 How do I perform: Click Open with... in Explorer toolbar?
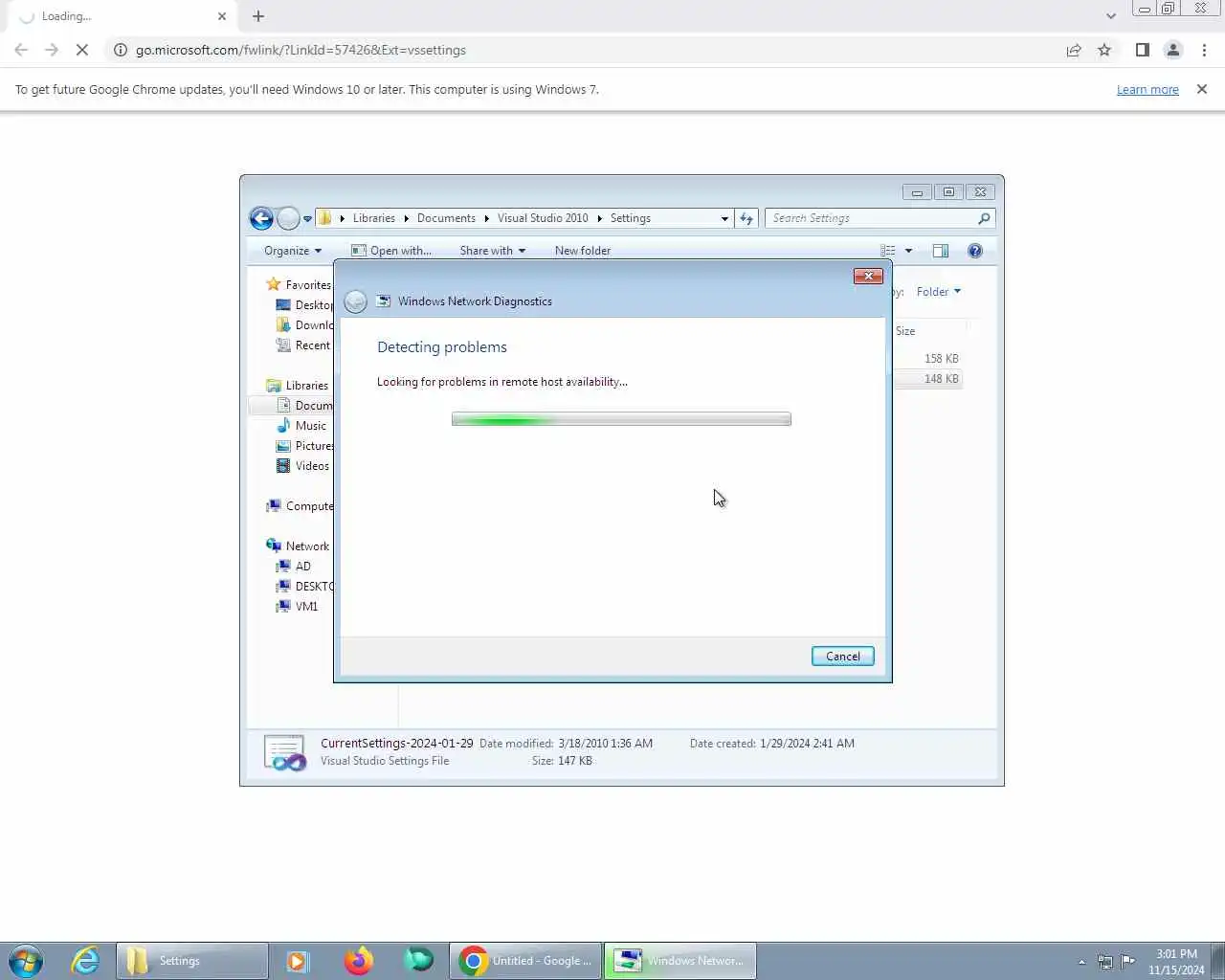pyautogui.click(x=391, y=251)
